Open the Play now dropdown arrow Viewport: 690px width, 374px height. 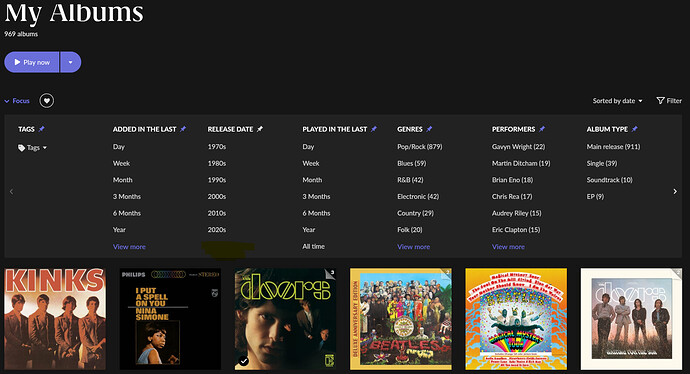coord(70,62)
